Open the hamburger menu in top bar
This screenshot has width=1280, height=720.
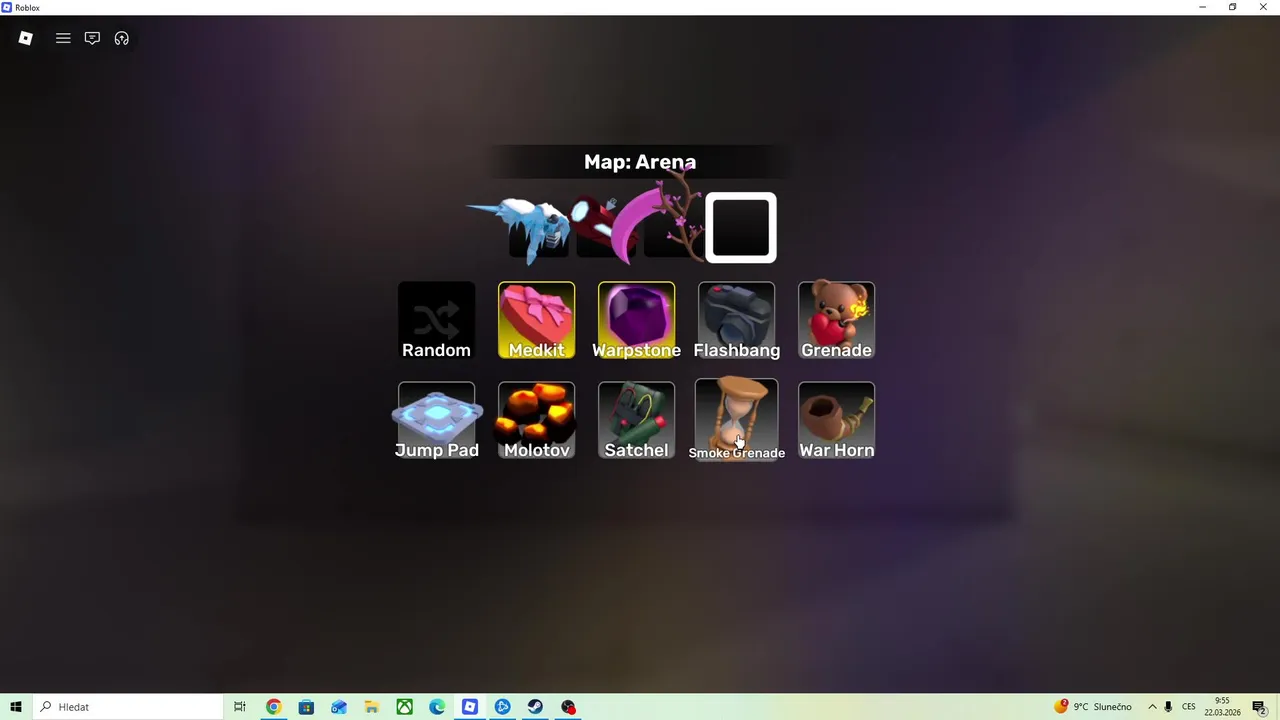coord(63,38)
